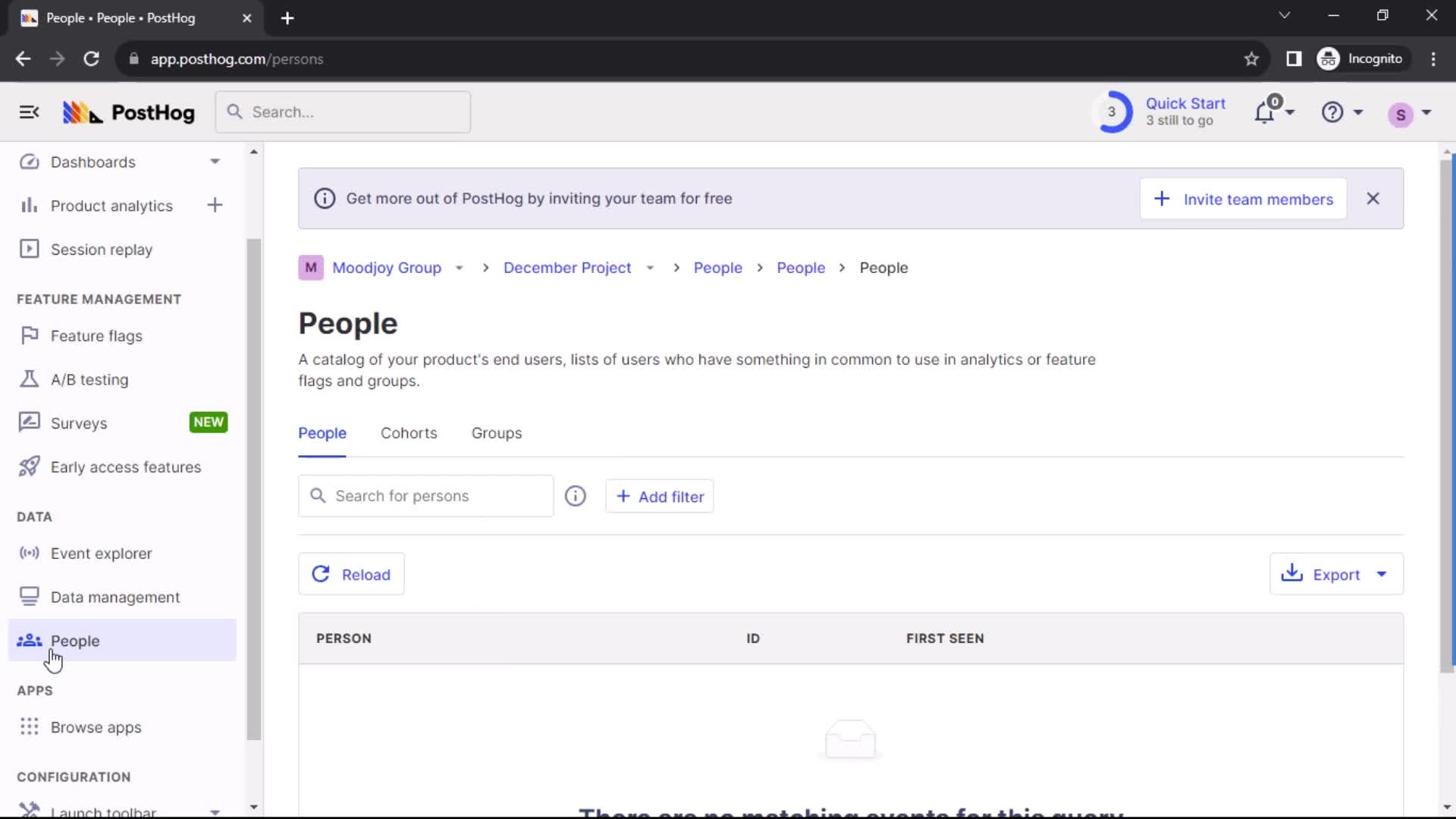Screen dimensions: 1456x819
Task: Click the People sidebar icon
Action: (x=28, y=640)
